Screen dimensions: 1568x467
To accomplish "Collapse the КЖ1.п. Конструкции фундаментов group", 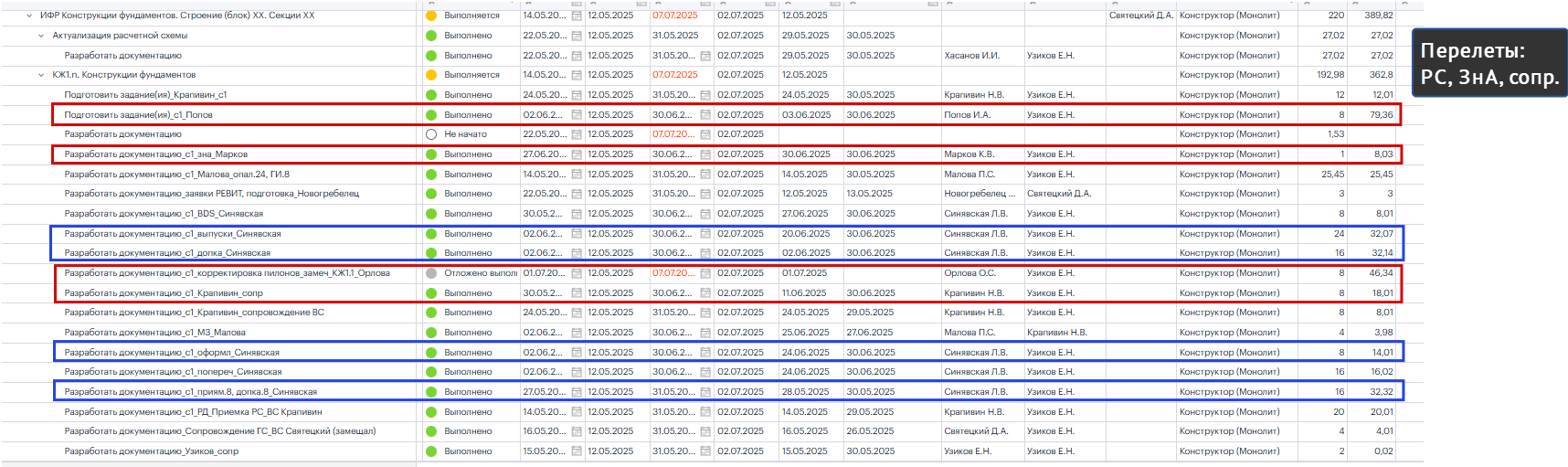I will [41, 75].
